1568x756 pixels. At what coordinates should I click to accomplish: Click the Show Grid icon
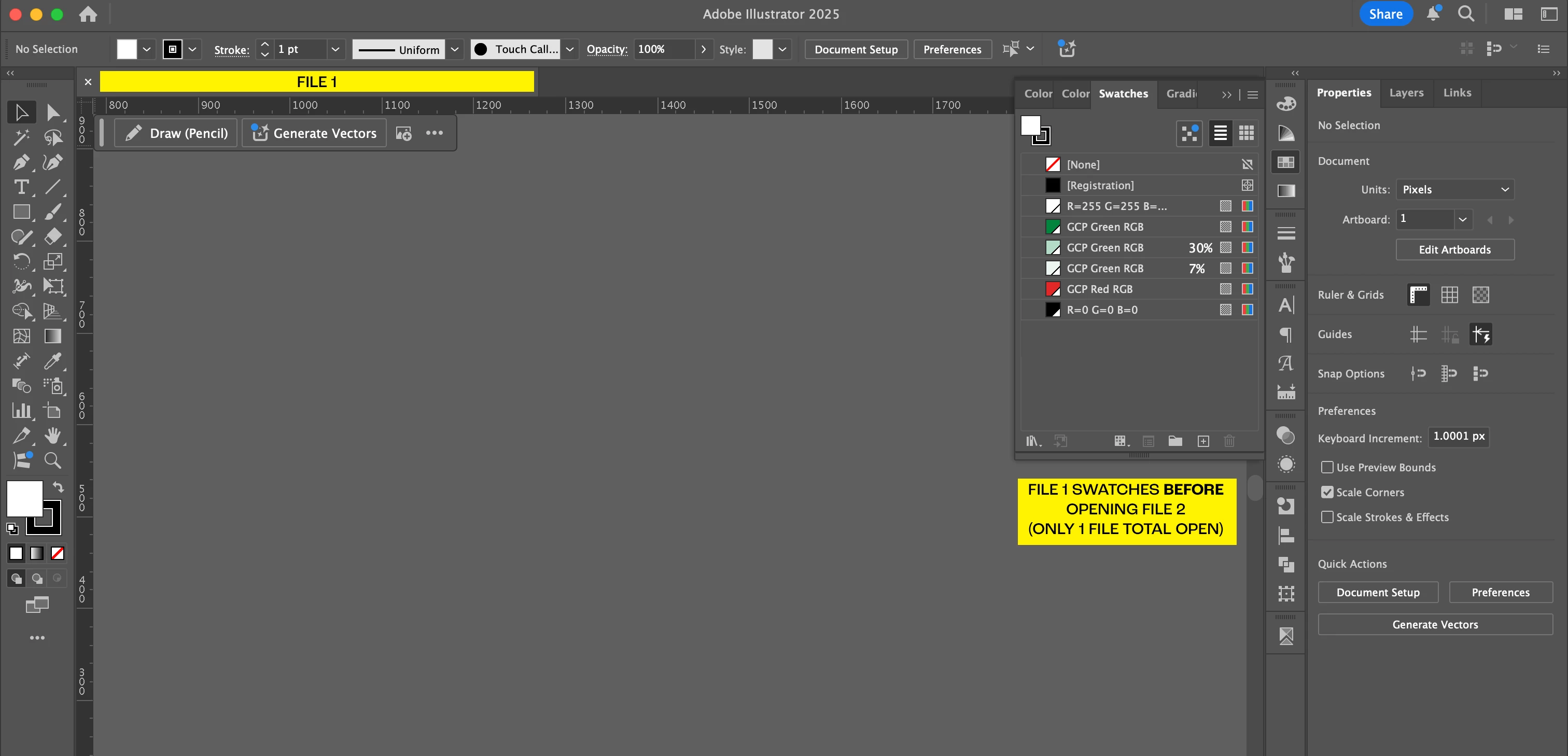(1449, 295)
